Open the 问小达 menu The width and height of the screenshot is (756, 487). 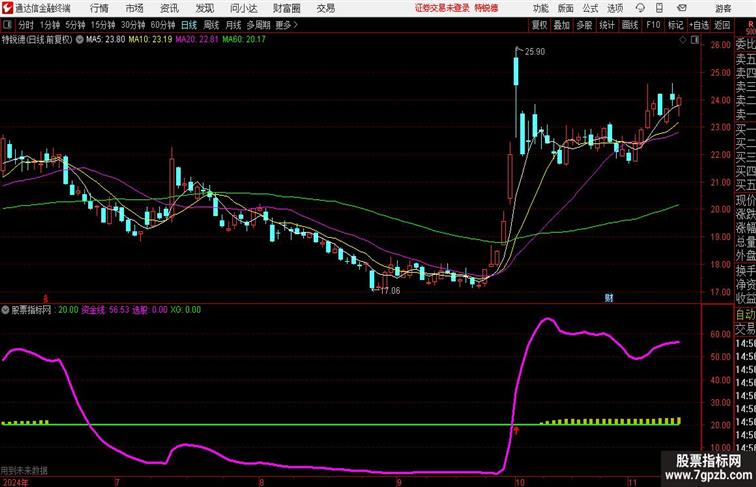point(243,8)
